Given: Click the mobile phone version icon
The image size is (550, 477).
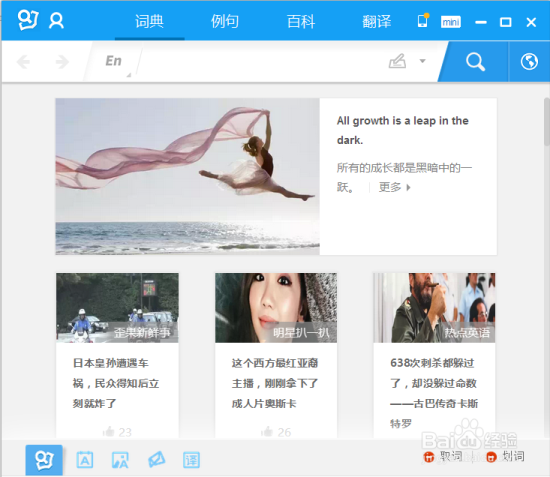Looking at the screenshot, I should [x=423, y=21].
